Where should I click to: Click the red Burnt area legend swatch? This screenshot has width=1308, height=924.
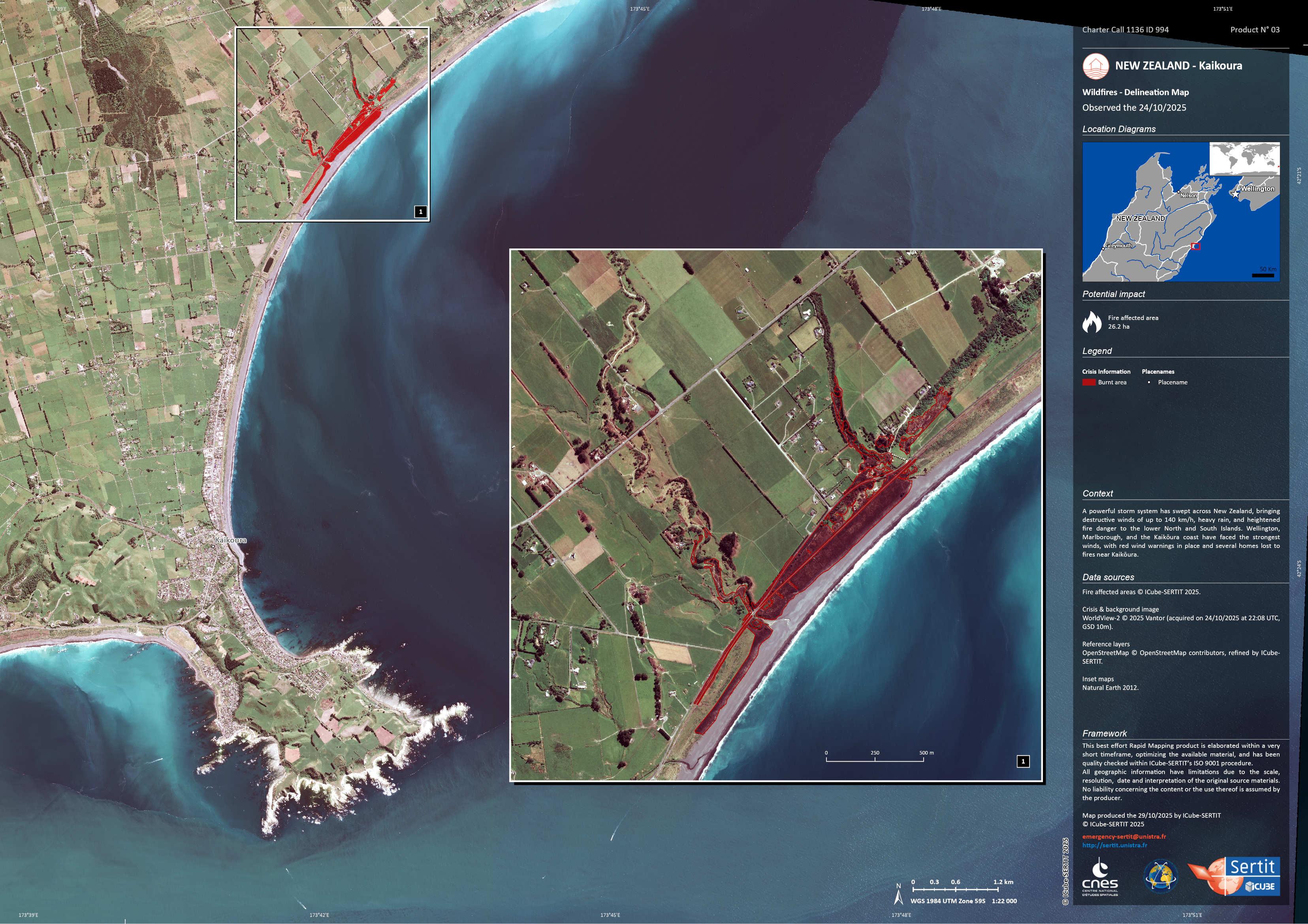pos(1089,382)
